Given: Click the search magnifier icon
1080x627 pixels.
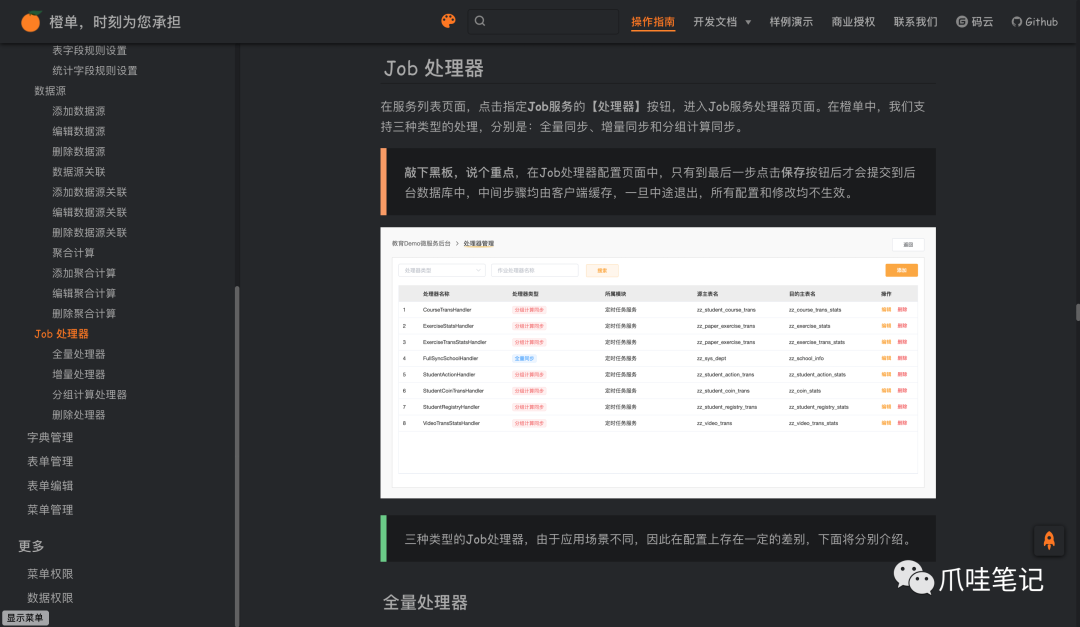Looking at the screenshot, I should click(480, 21).
